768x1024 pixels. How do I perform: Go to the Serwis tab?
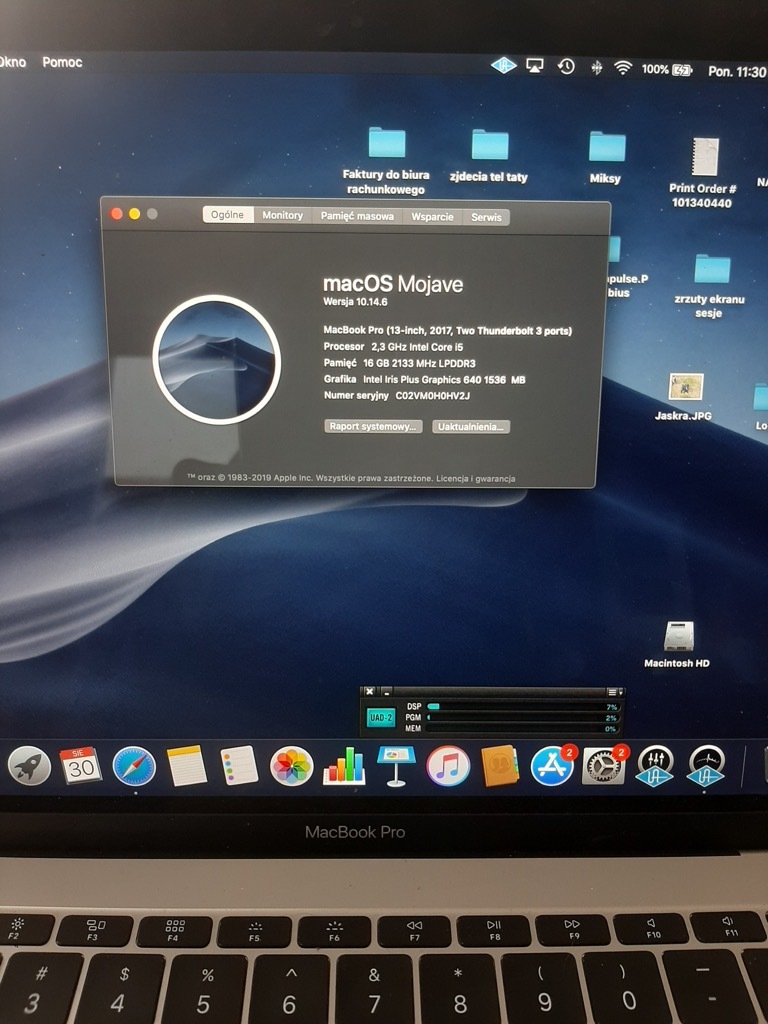click(486, 217)
